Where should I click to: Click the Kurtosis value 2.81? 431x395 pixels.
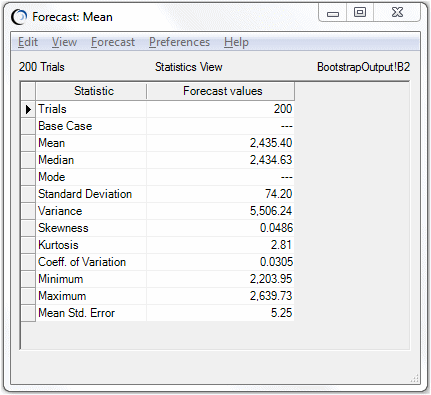coord(281,245)
